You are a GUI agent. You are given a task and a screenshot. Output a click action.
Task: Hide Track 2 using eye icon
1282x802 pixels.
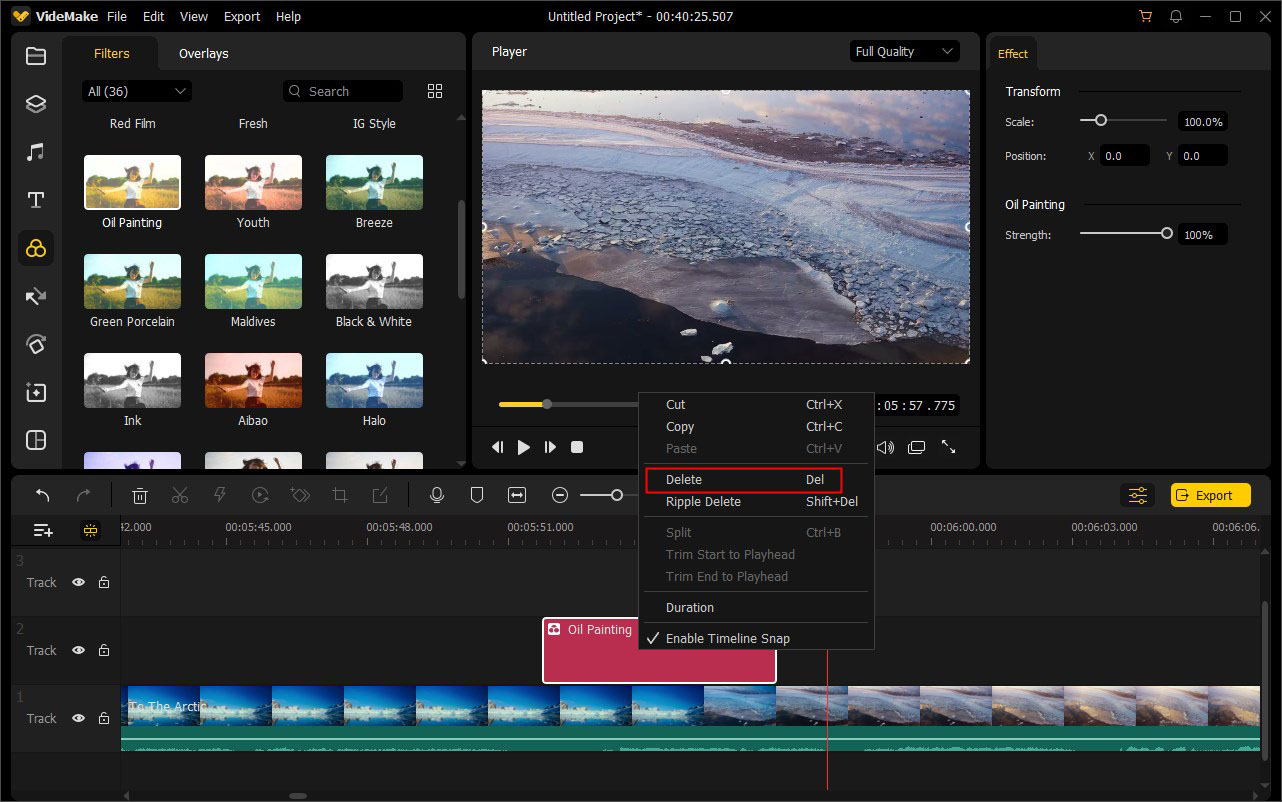78,650
